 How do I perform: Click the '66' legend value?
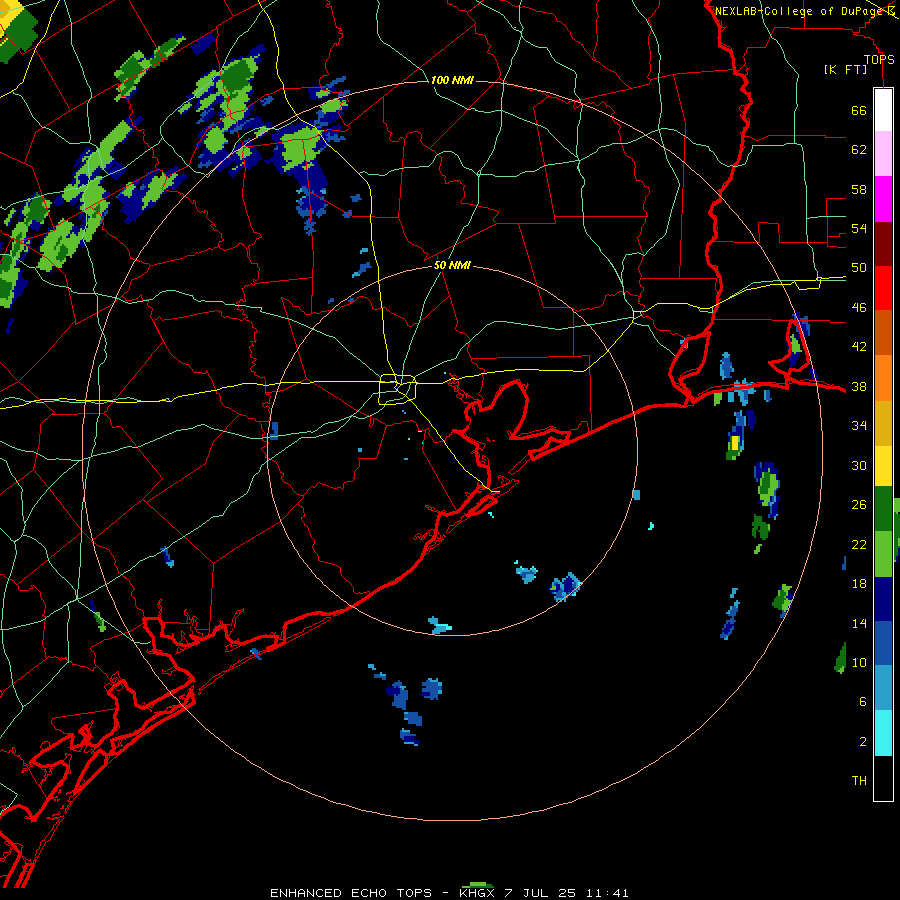pyautogui.click(x=859, y=110)
